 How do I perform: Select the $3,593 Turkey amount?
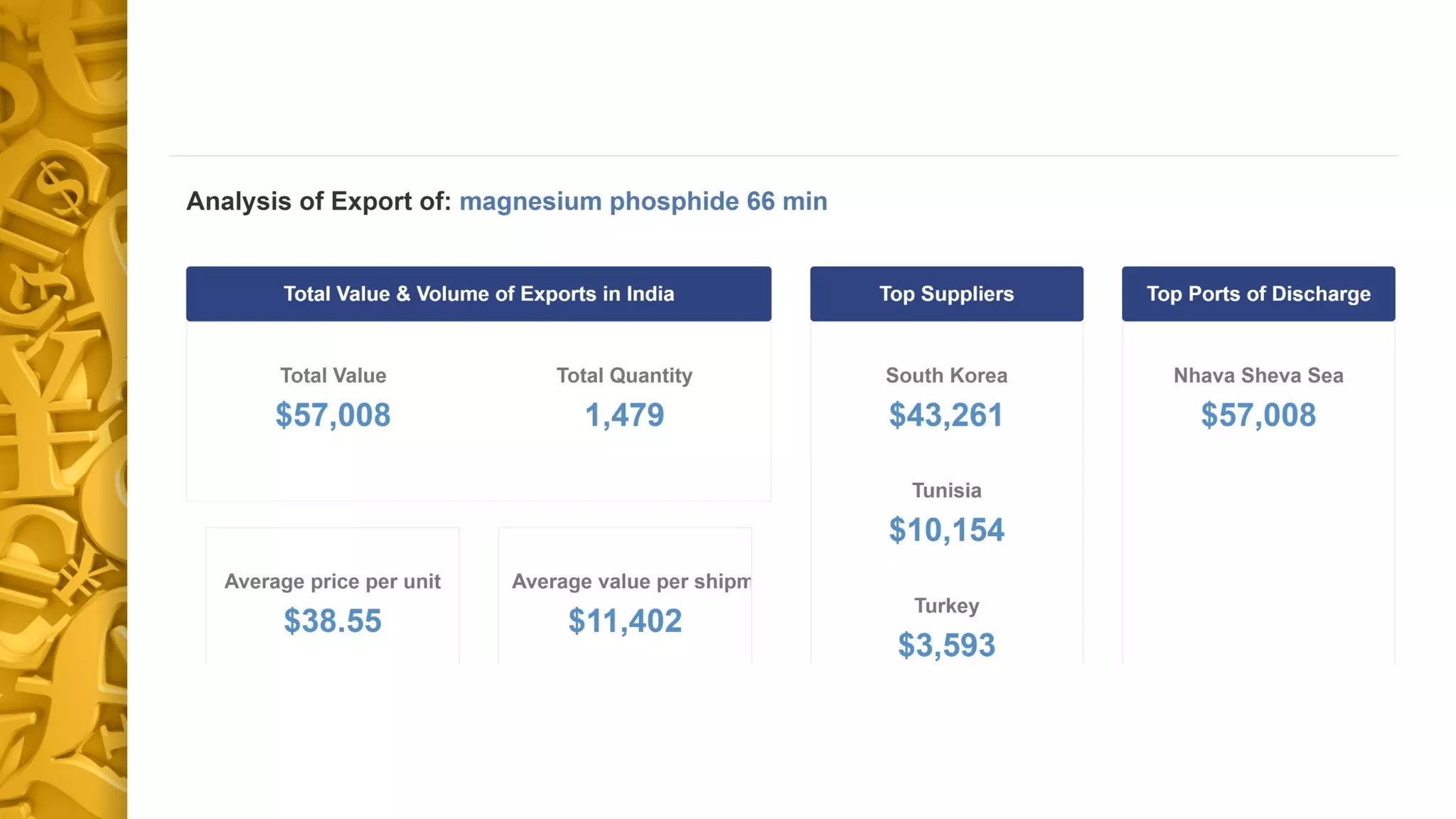946,646
